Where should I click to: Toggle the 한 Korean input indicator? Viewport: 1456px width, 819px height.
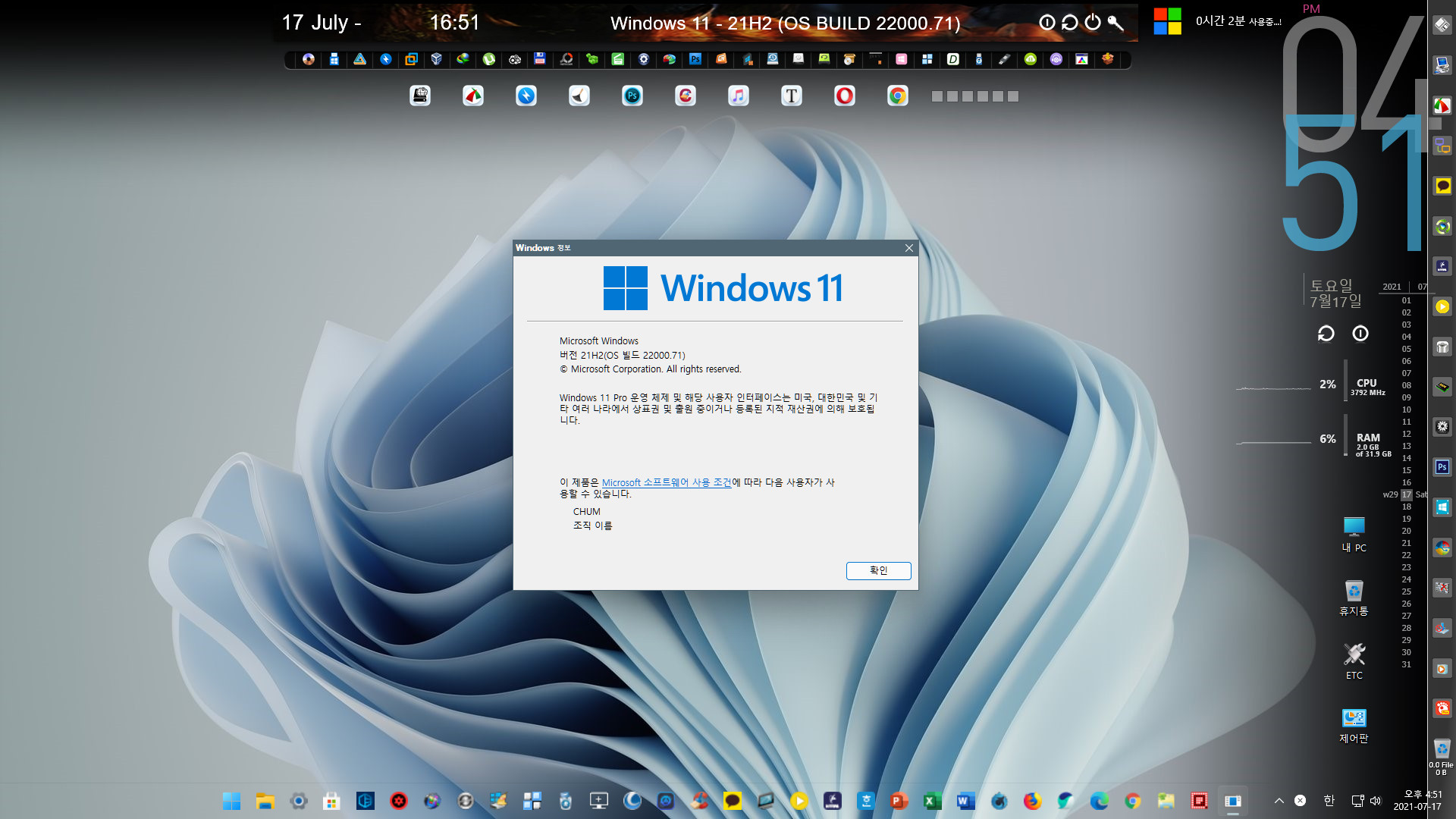tap(1329, 801)
